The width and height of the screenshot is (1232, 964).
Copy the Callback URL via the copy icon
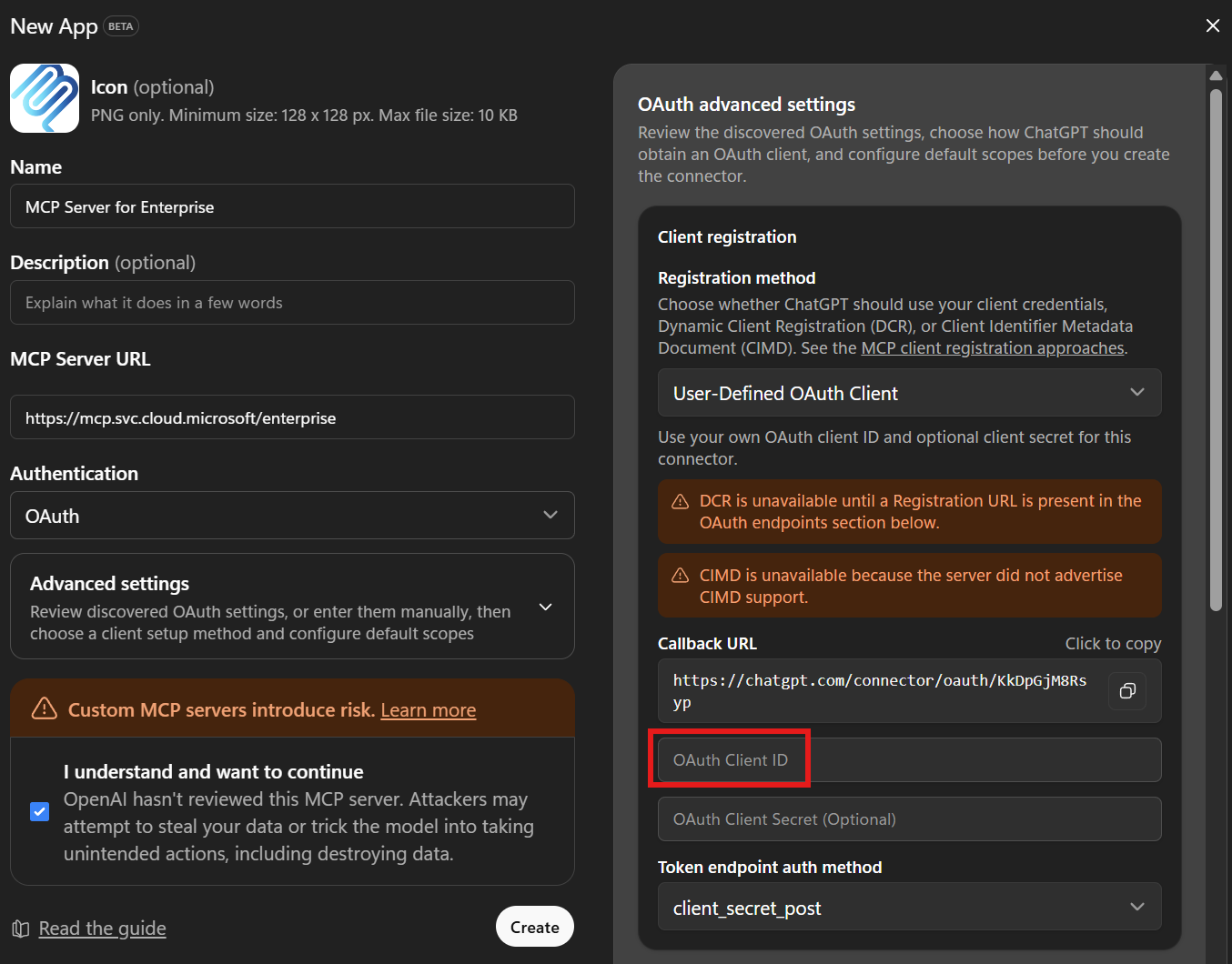point(1127,691)
